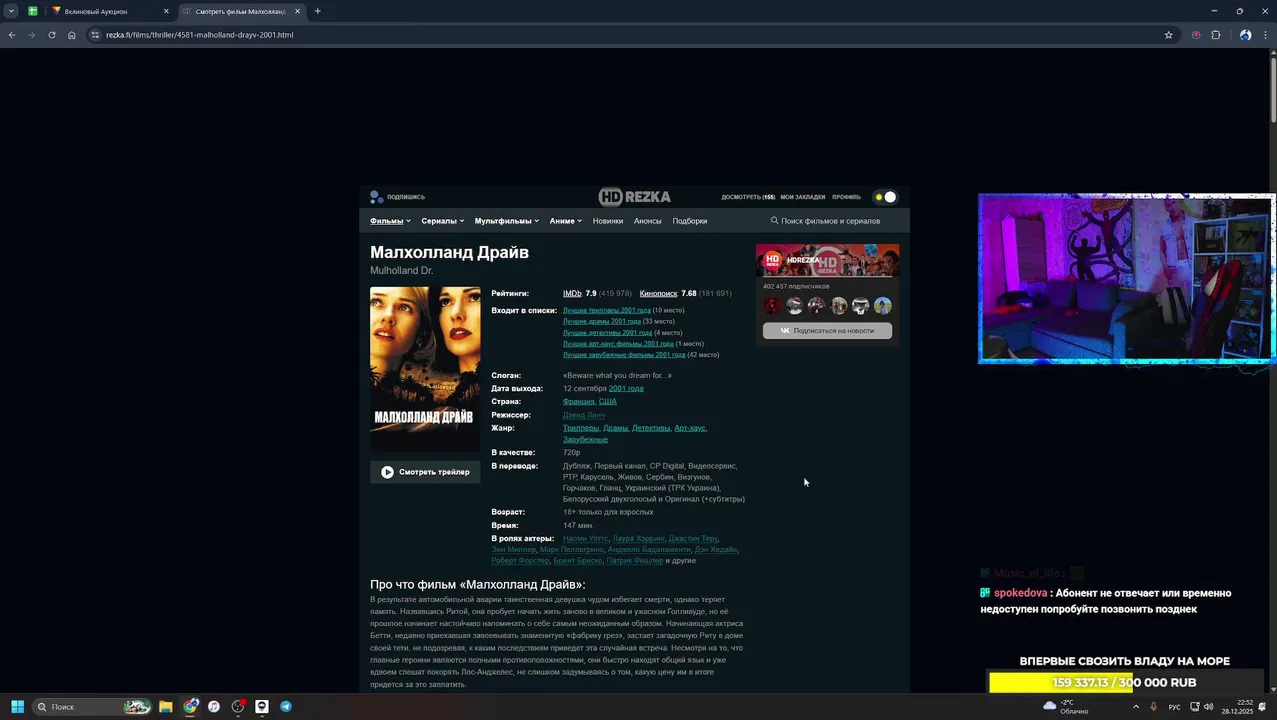Image resolution: width=1277 pixels, height=720 pixels.
Task: Open the Windows Start menu
Action: coord(17,707)
